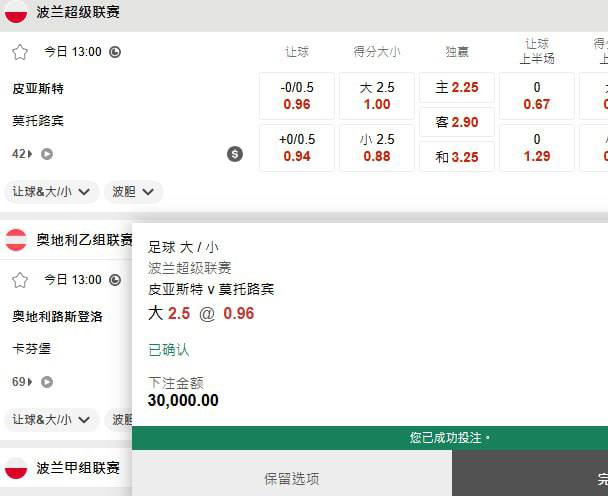
Task: Click the Poland flag beside 波兰甲组联赛
Action: tap(16, 468)
